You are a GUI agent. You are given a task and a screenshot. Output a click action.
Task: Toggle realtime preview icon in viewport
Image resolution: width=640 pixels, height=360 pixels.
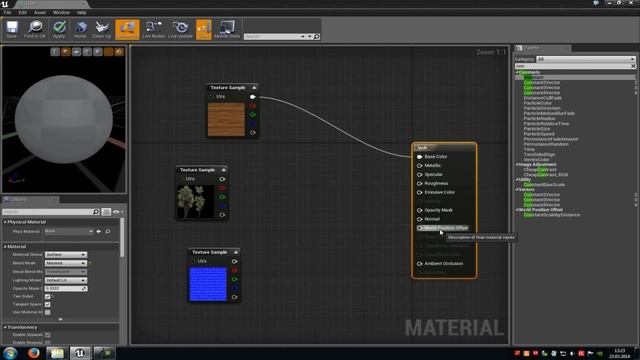[x=119, y=52]
